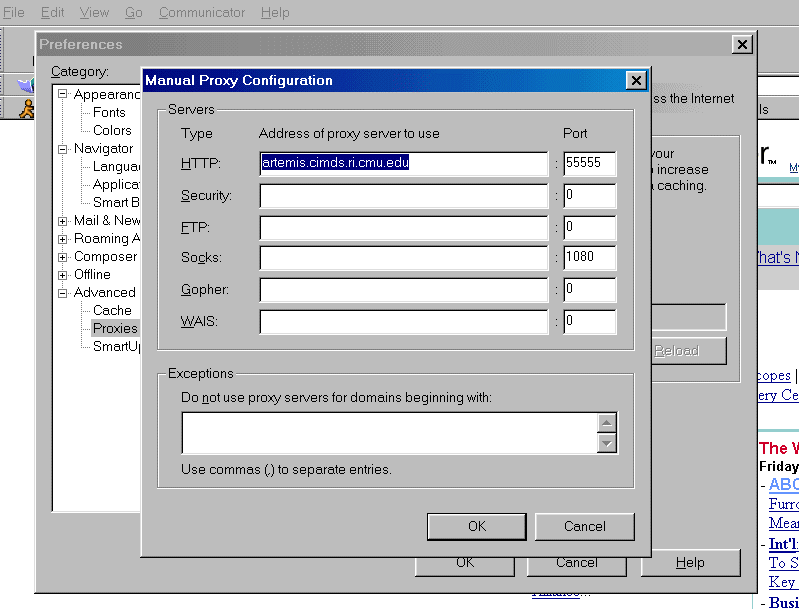Expand the Mail & Newsgroups category

[63, 221]
